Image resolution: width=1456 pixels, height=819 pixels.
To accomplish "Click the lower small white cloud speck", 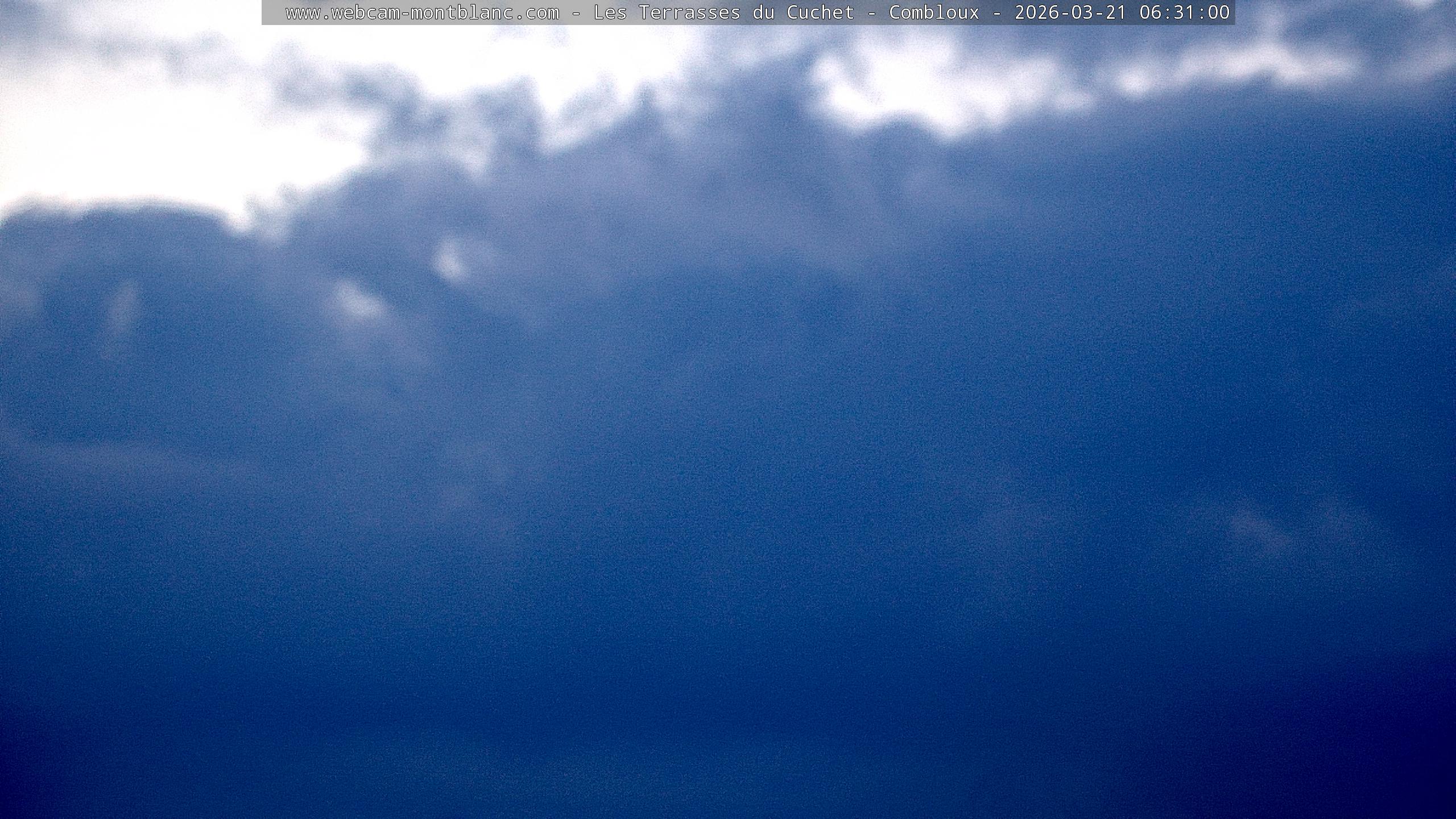I will [357, 303].
